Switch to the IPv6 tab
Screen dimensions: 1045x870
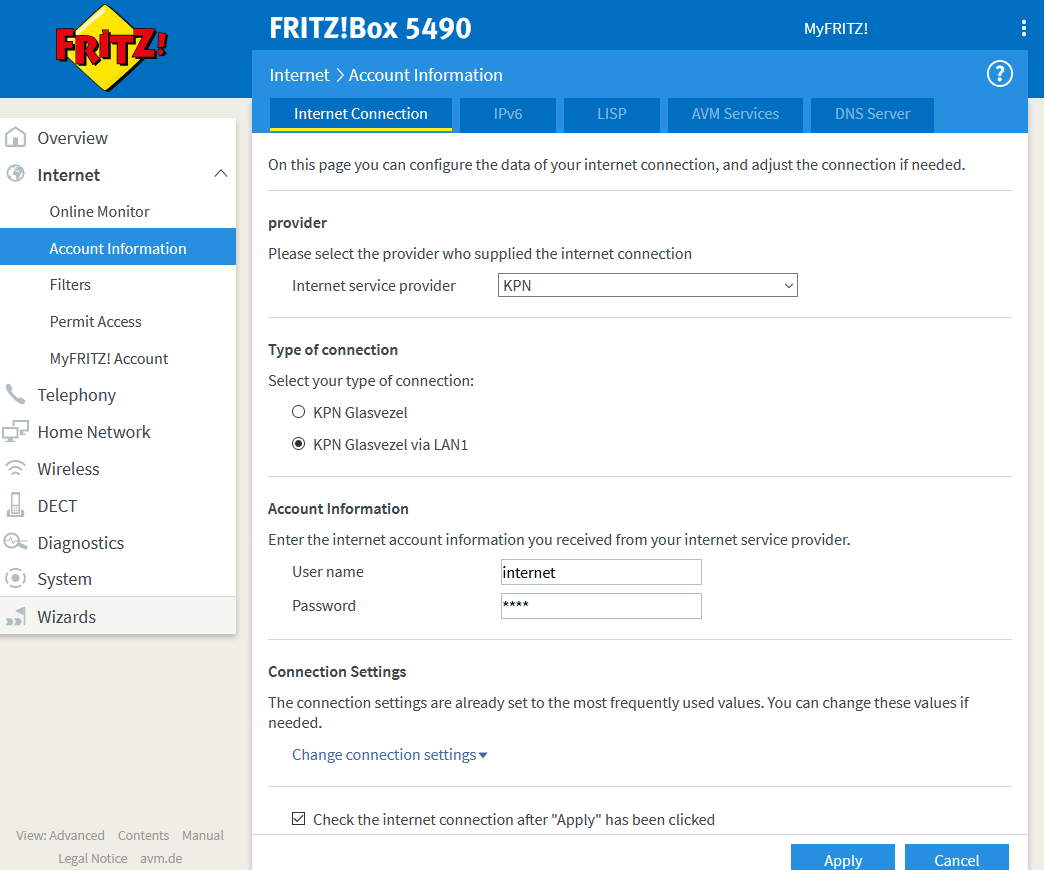(x=508, y=114)
